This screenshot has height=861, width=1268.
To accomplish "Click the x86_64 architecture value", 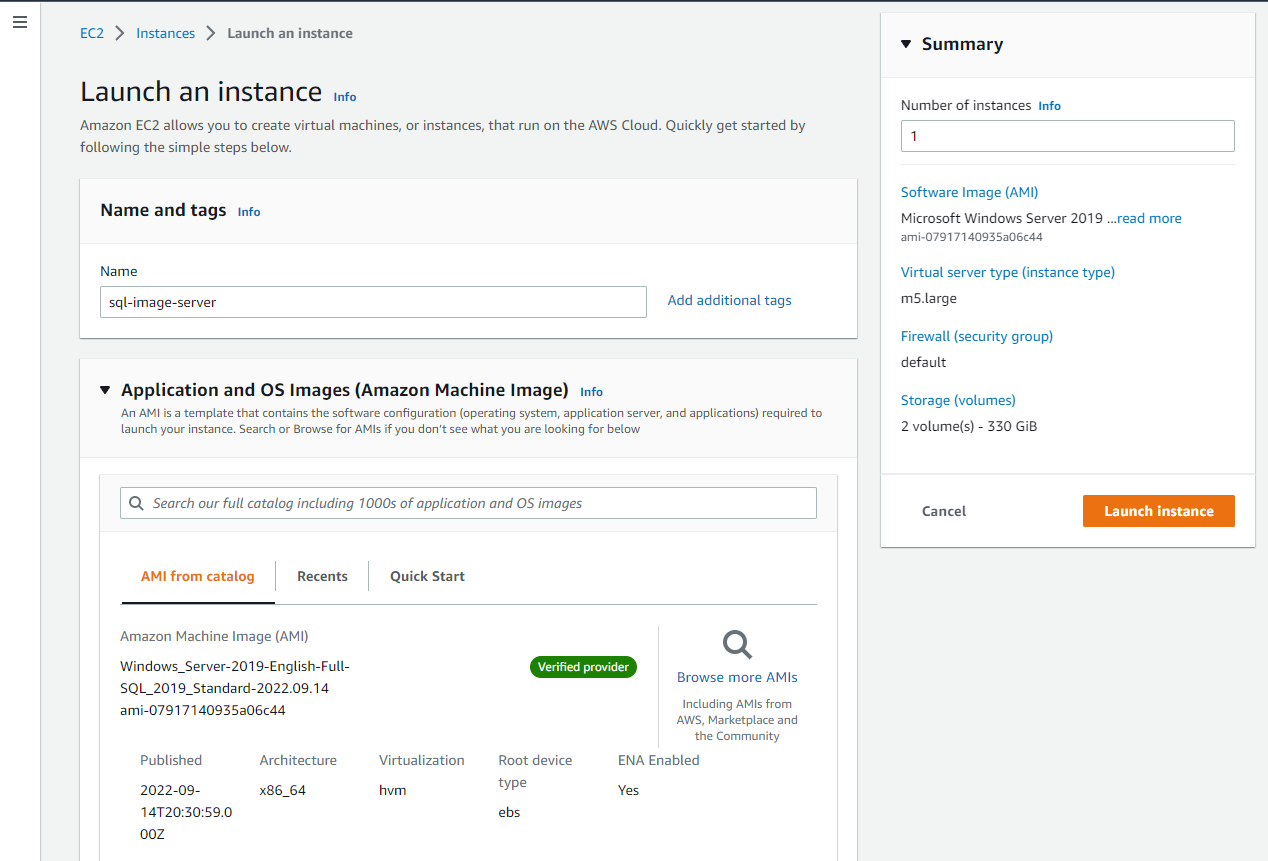I will (283, 790).
